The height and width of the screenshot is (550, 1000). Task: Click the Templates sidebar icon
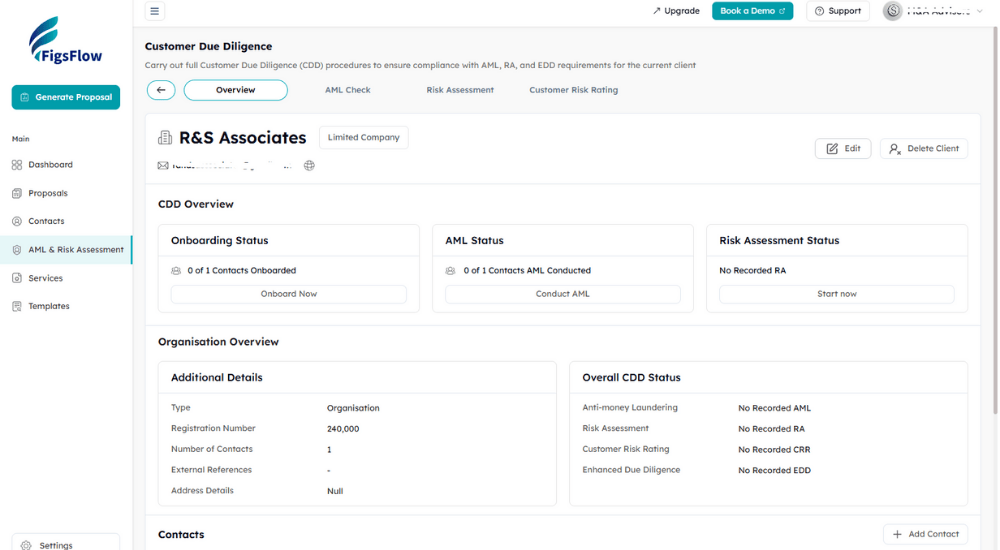(17, 306)
